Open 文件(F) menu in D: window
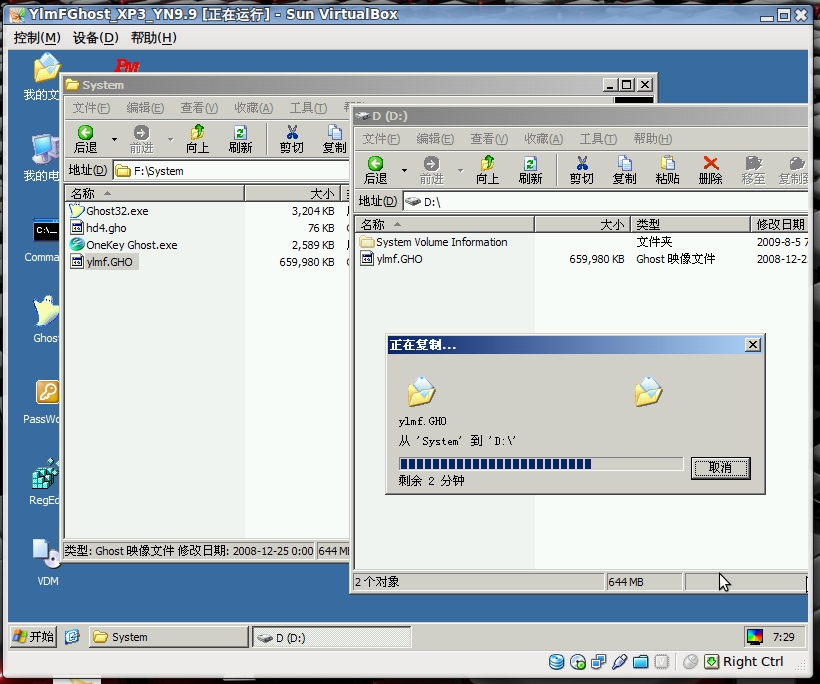Screen dimensions: 820x684 381,139
